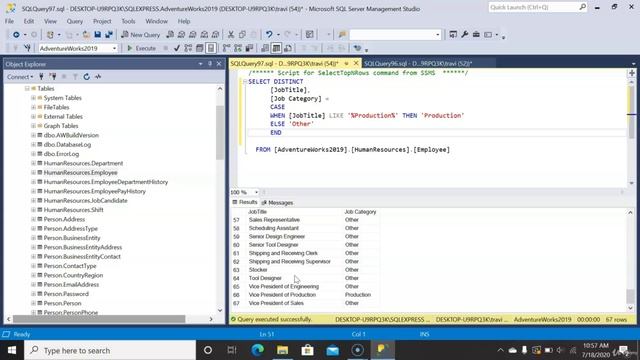Open the File menu
The image size is (640, 360).
point(9,21)
